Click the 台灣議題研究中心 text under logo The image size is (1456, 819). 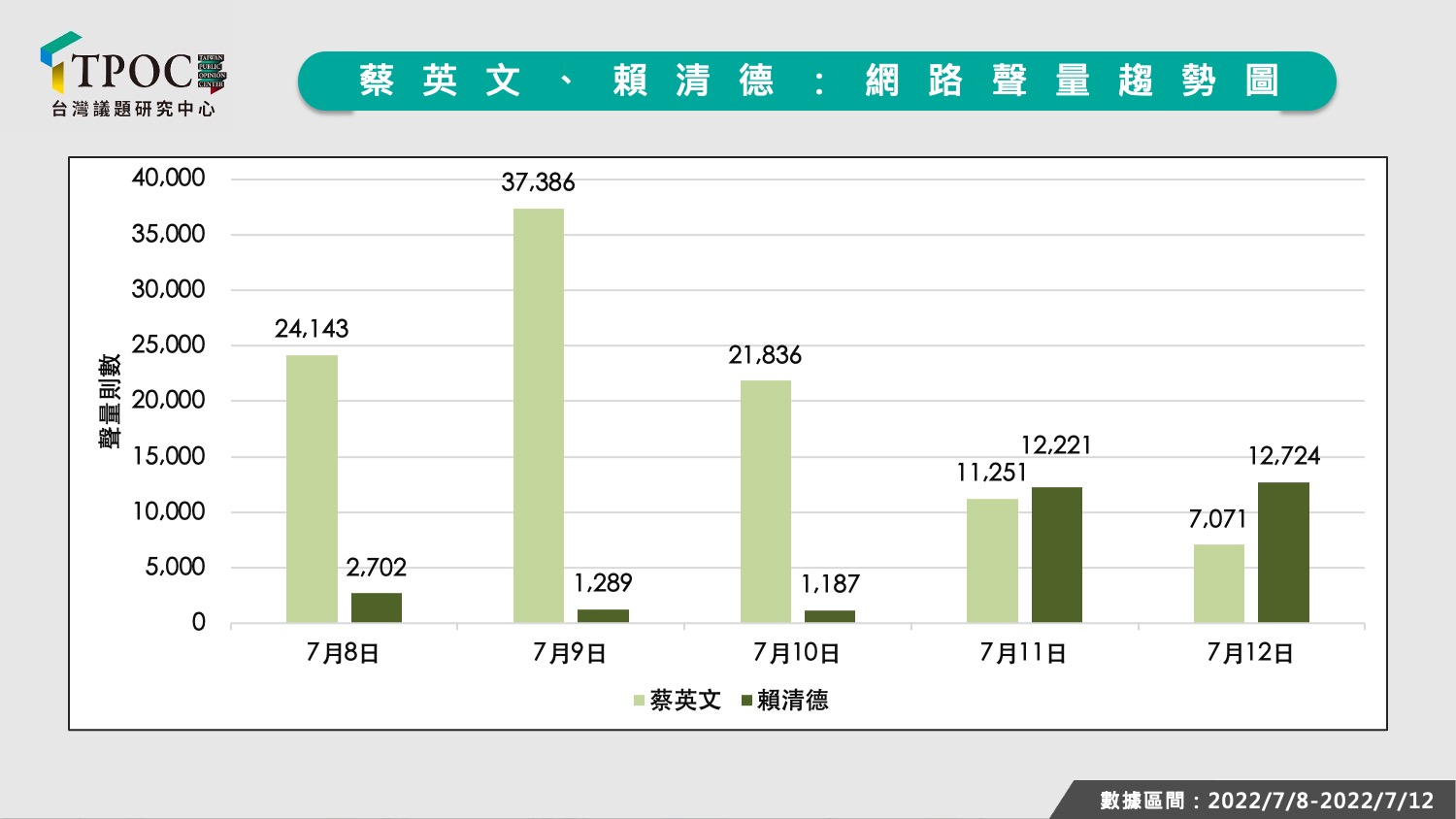[133, 109]
